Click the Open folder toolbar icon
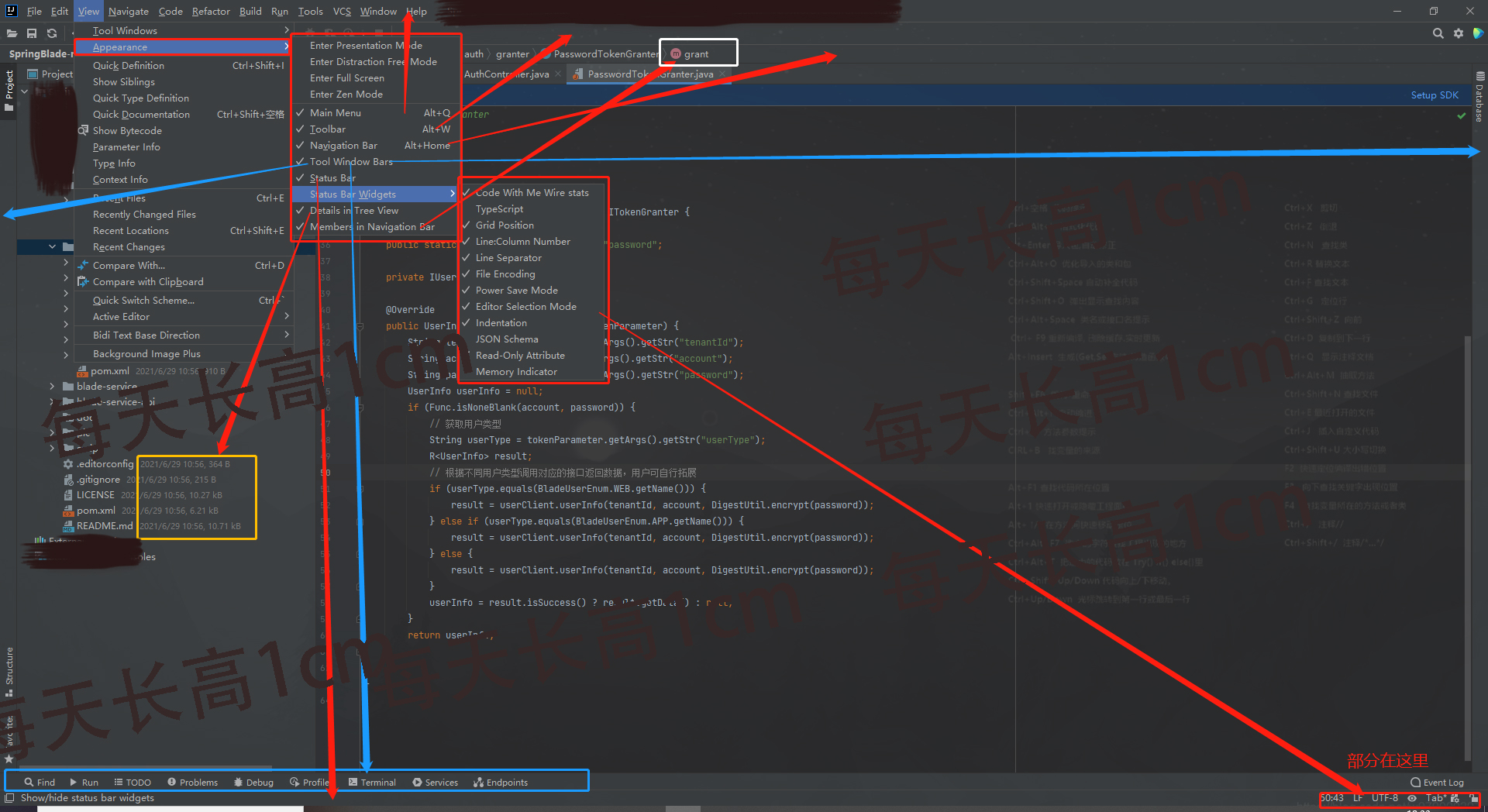This screenshot has height=812, width=1488. 12,33
